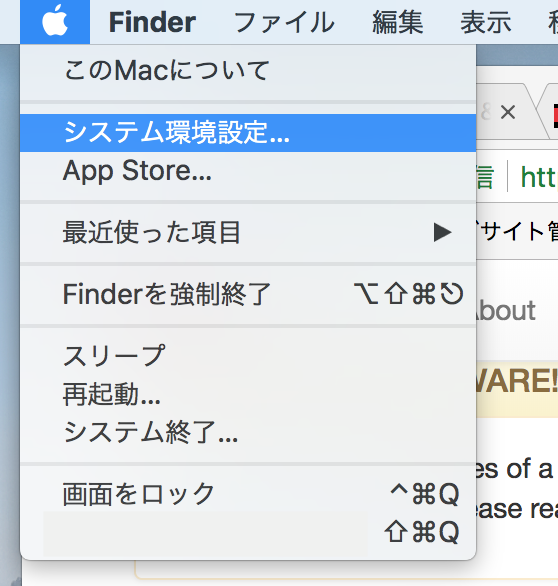Viewport: 558px width, 586px height.
Task: Choose スリープ from the Apple menu
Action: tap(248, 355)
